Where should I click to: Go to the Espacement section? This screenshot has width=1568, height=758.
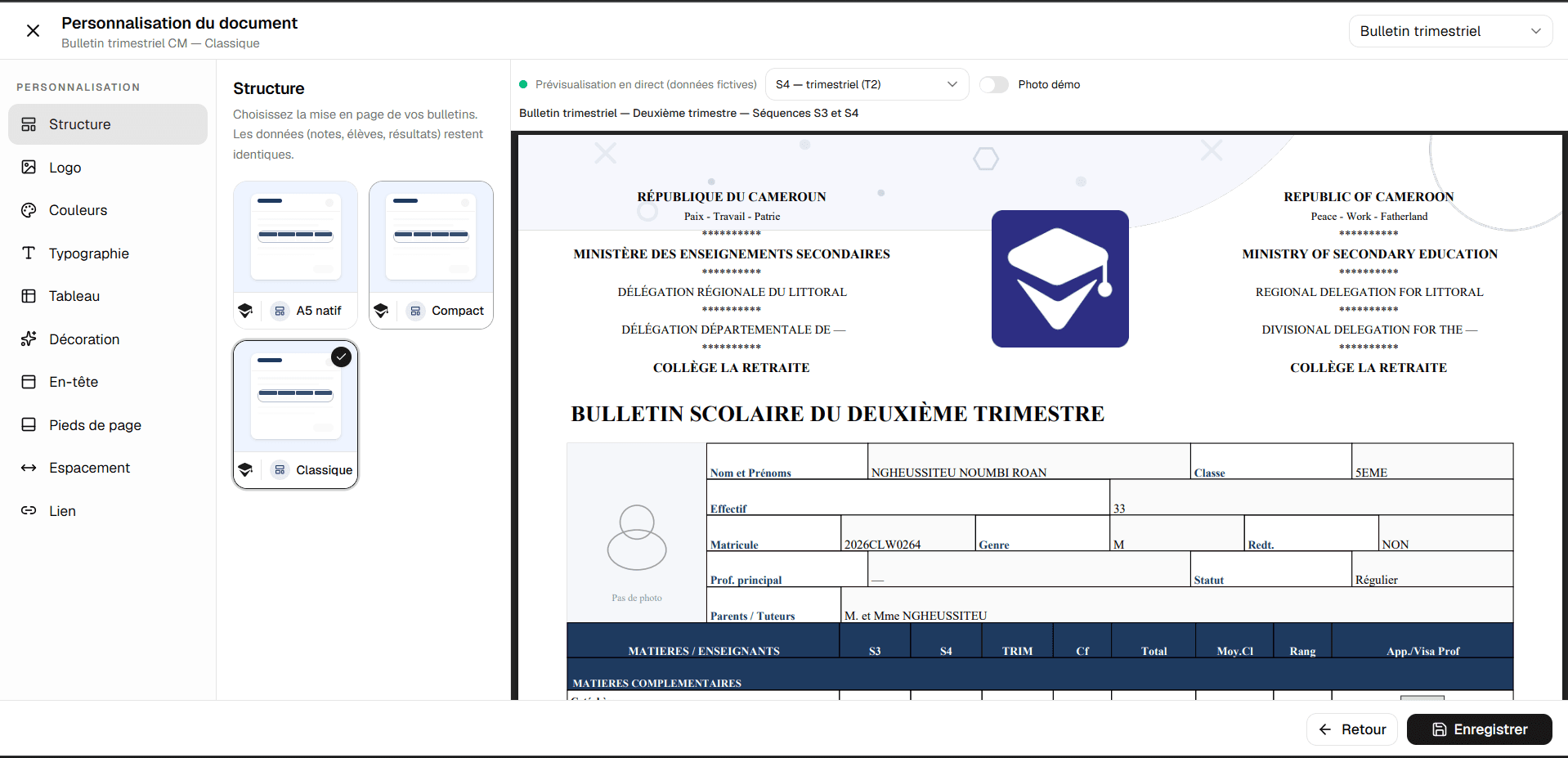pos(108,468)
